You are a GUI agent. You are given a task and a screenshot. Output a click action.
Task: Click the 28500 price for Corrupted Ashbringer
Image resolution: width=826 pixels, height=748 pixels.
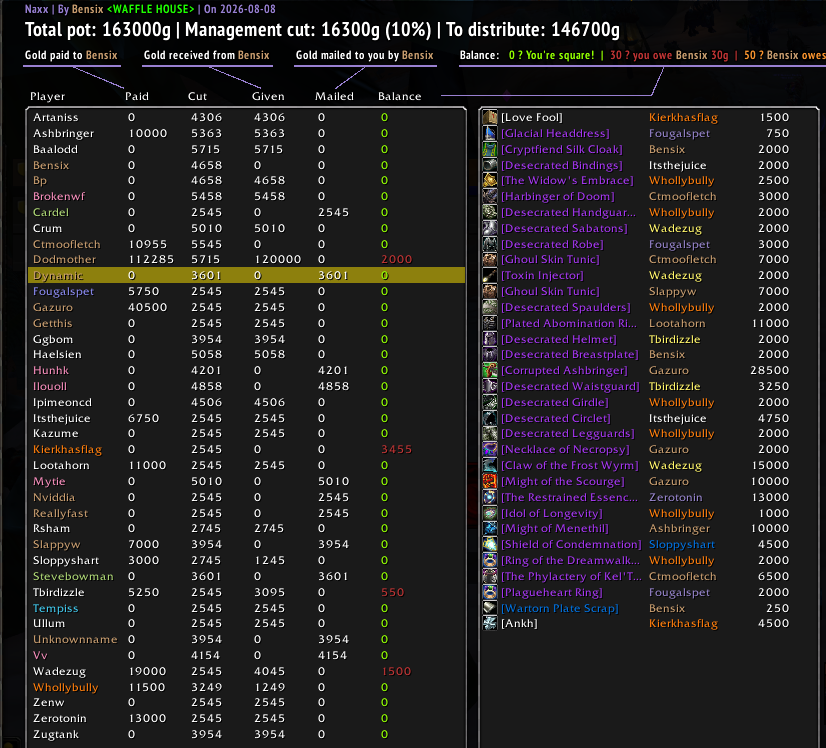point(770,370)
